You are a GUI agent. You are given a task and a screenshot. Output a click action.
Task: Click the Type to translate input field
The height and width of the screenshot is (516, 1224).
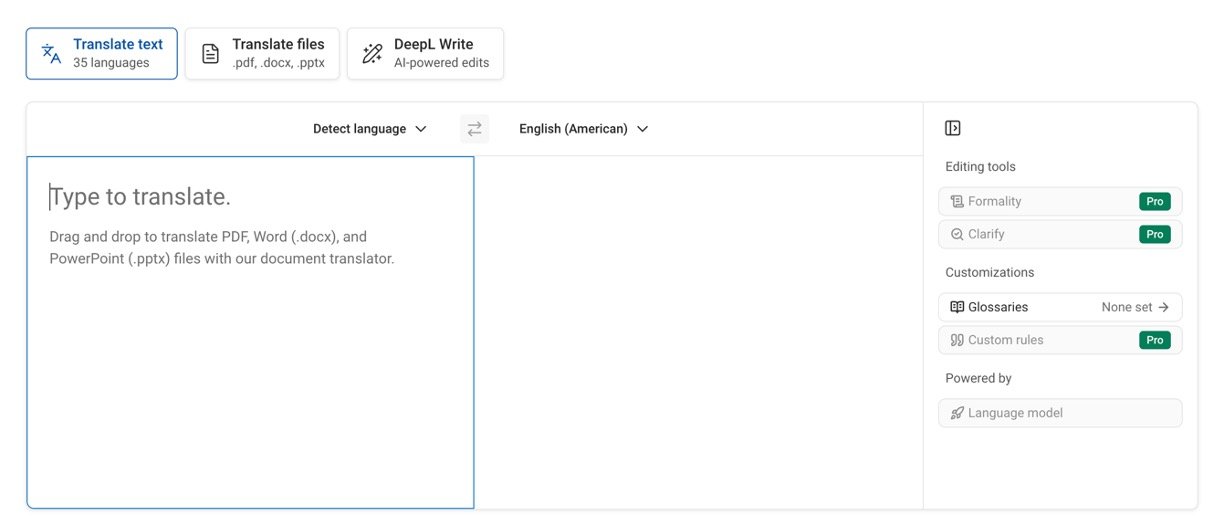[x=250, y=332]
